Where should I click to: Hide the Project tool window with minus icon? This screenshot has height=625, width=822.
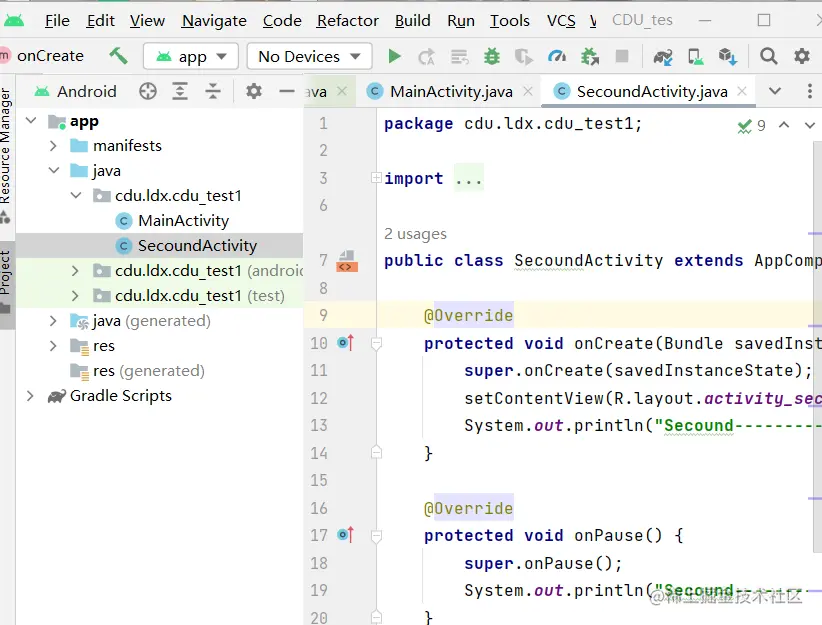(286, 91)
